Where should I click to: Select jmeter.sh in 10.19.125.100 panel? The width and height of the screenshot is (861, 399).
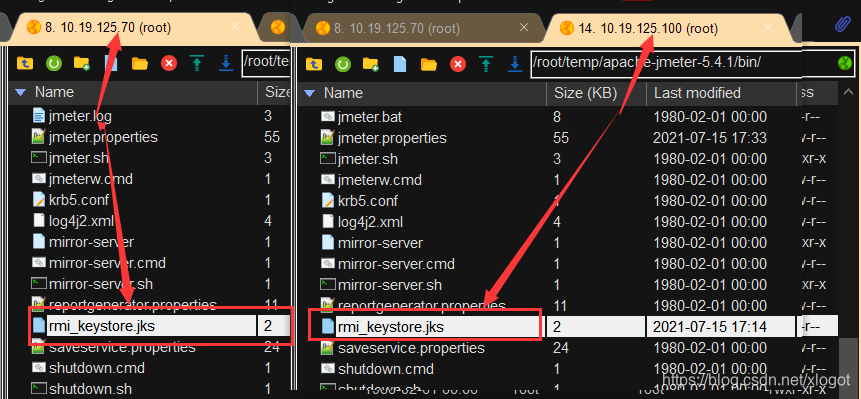(x=367, y=159)
